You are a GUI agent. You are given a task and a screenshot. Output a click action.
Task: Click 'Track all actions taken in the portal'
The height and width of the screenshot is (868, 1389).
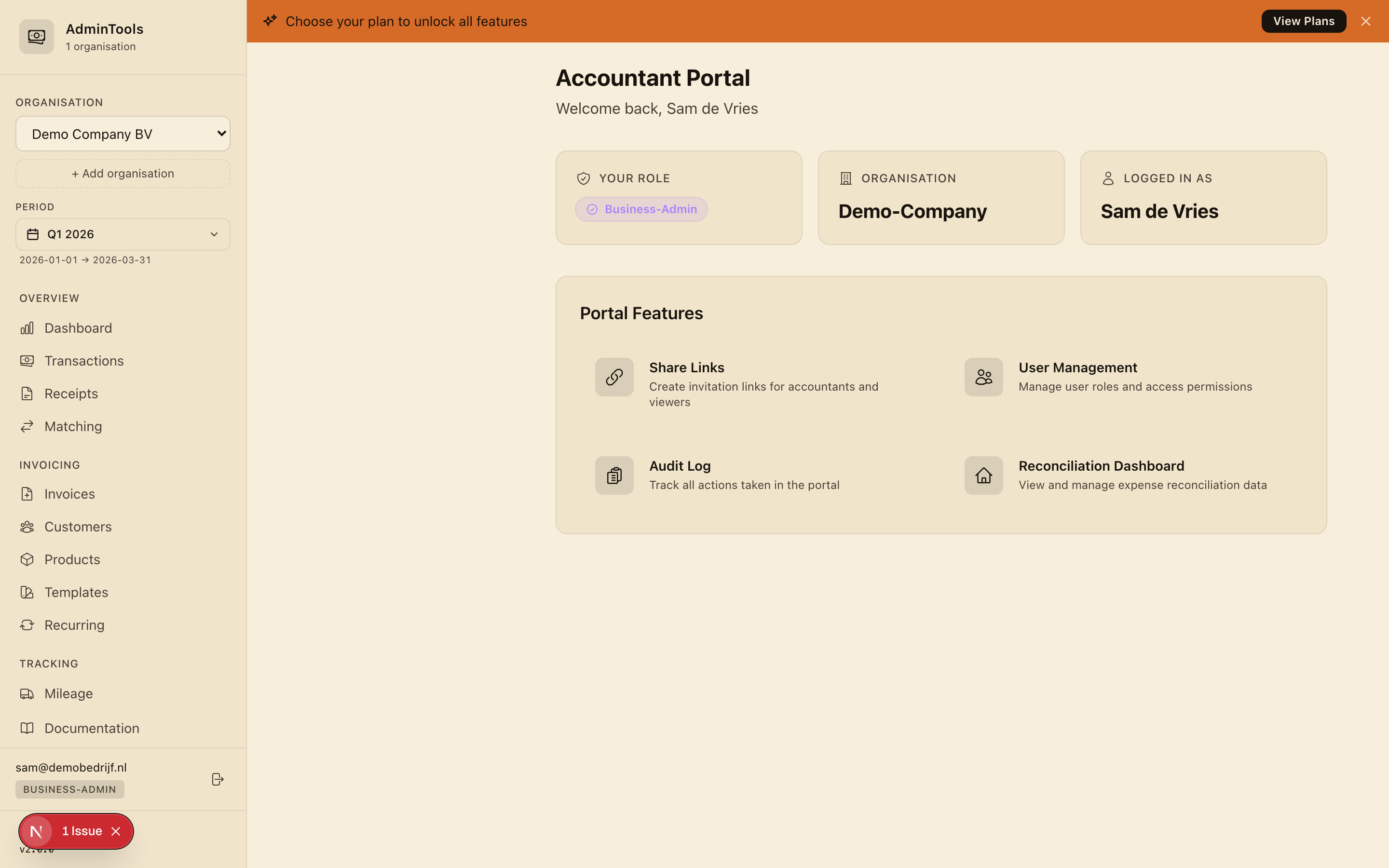pyautogui.click(x=744, y=485)
